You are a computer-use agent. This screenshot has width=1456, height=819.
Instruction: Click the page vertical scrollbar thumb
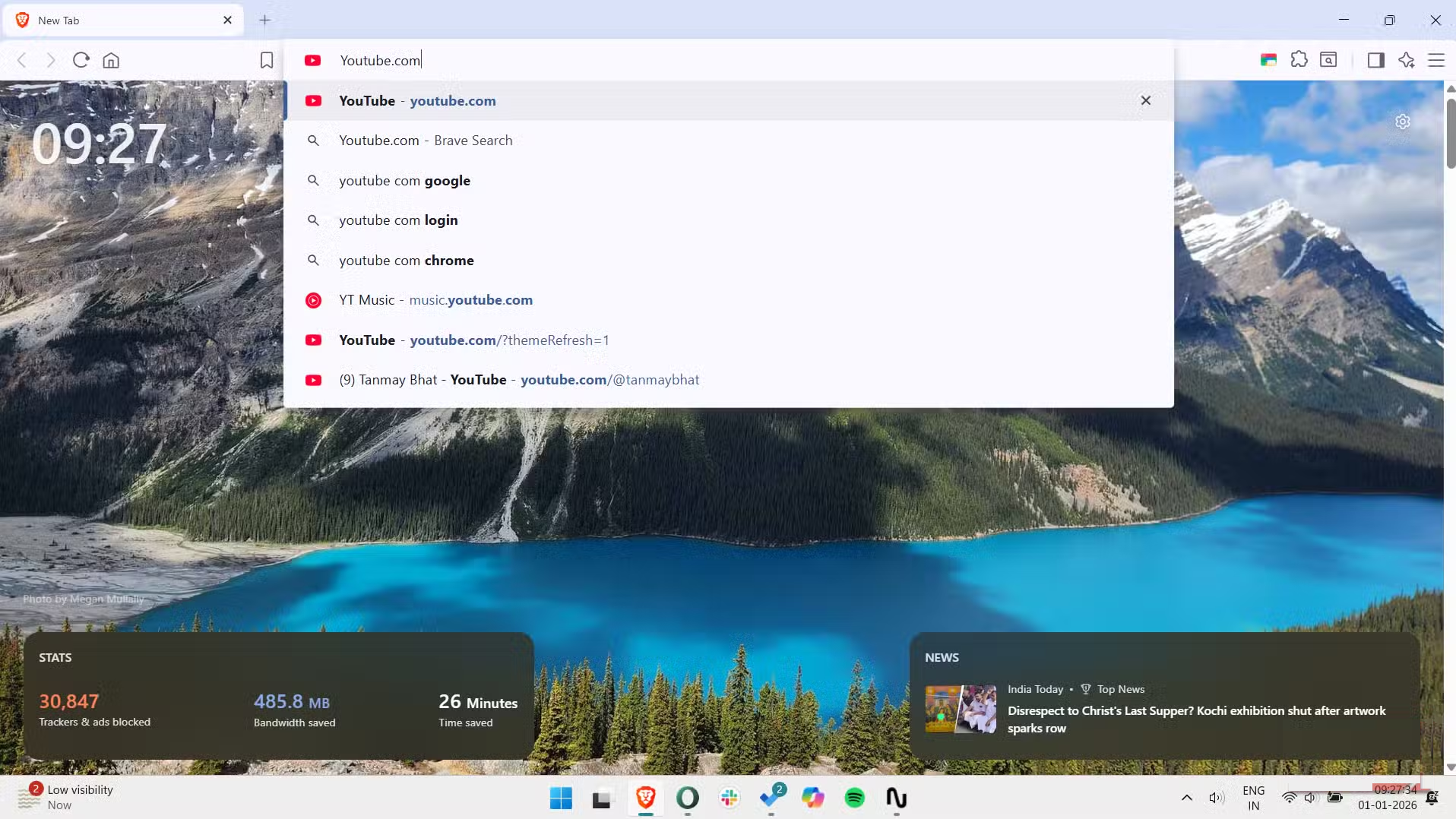(x=1450, y=133)
